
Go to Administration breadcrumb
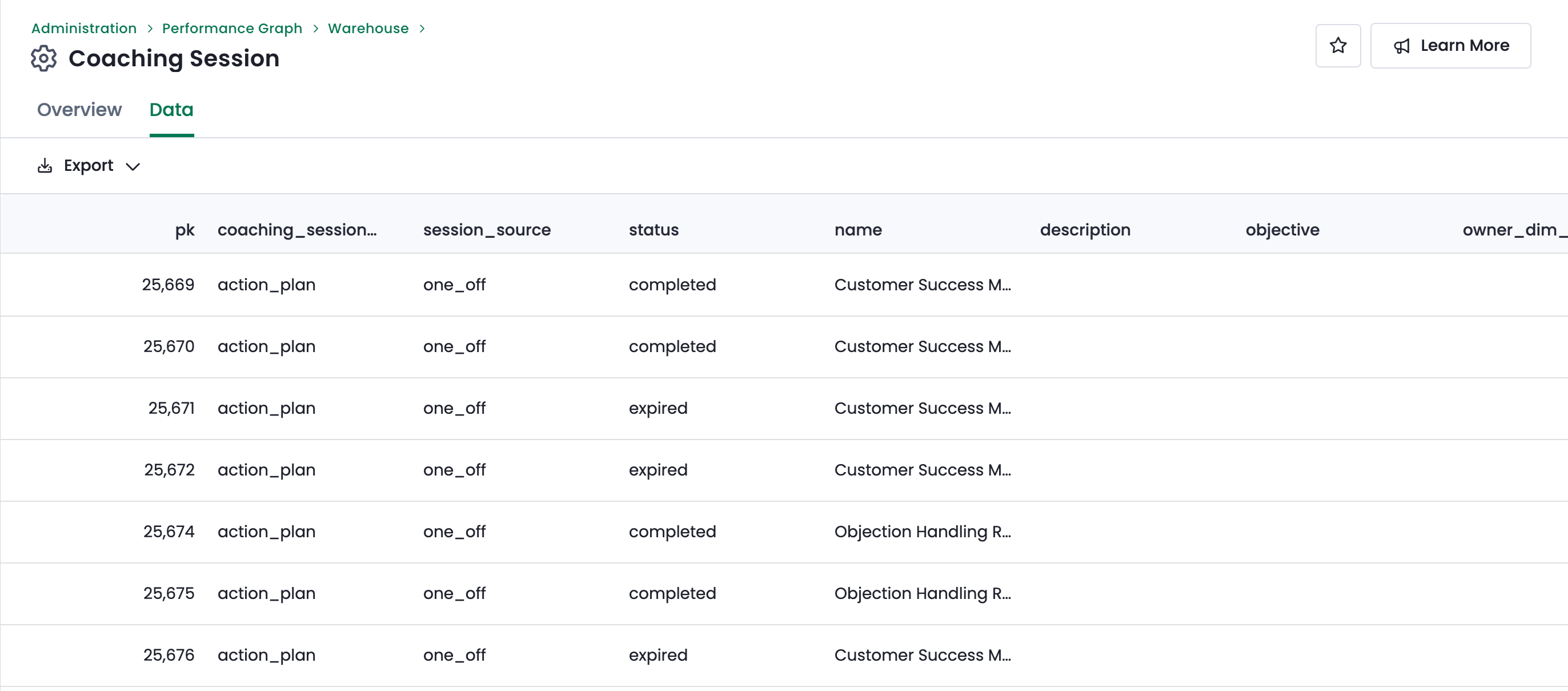click(84, 29)
